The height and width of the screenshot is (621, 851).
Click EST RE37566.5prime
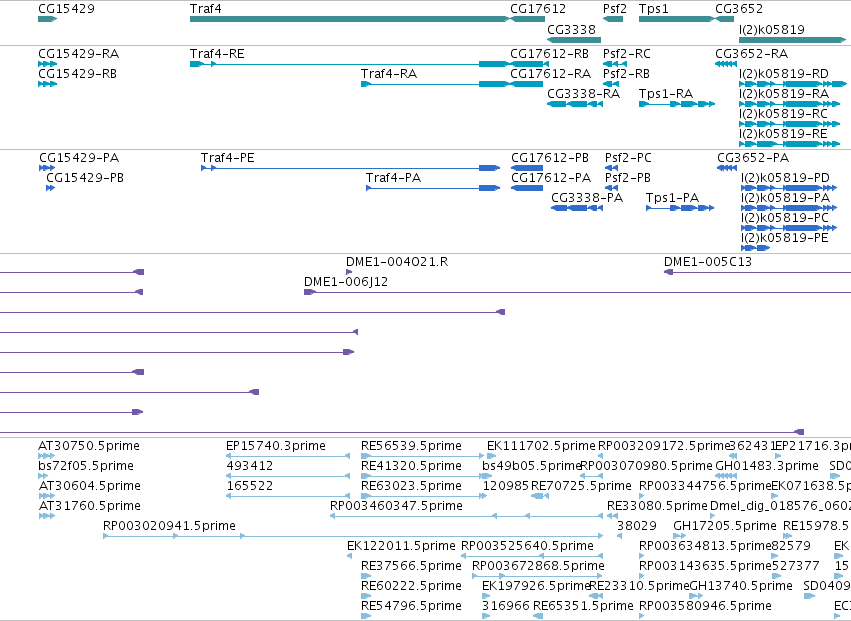(x=366, y=576)
